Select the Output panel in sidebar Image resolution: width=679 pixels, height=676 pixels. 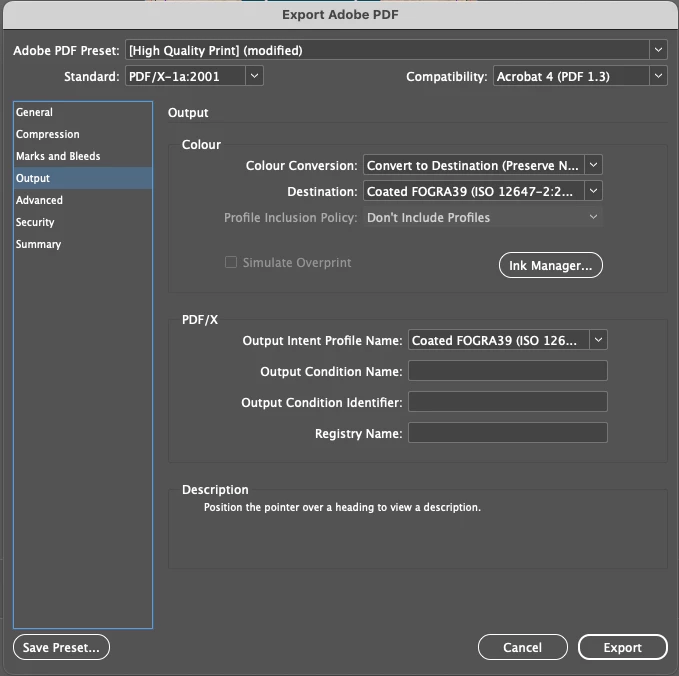click(x=83, y=178)
